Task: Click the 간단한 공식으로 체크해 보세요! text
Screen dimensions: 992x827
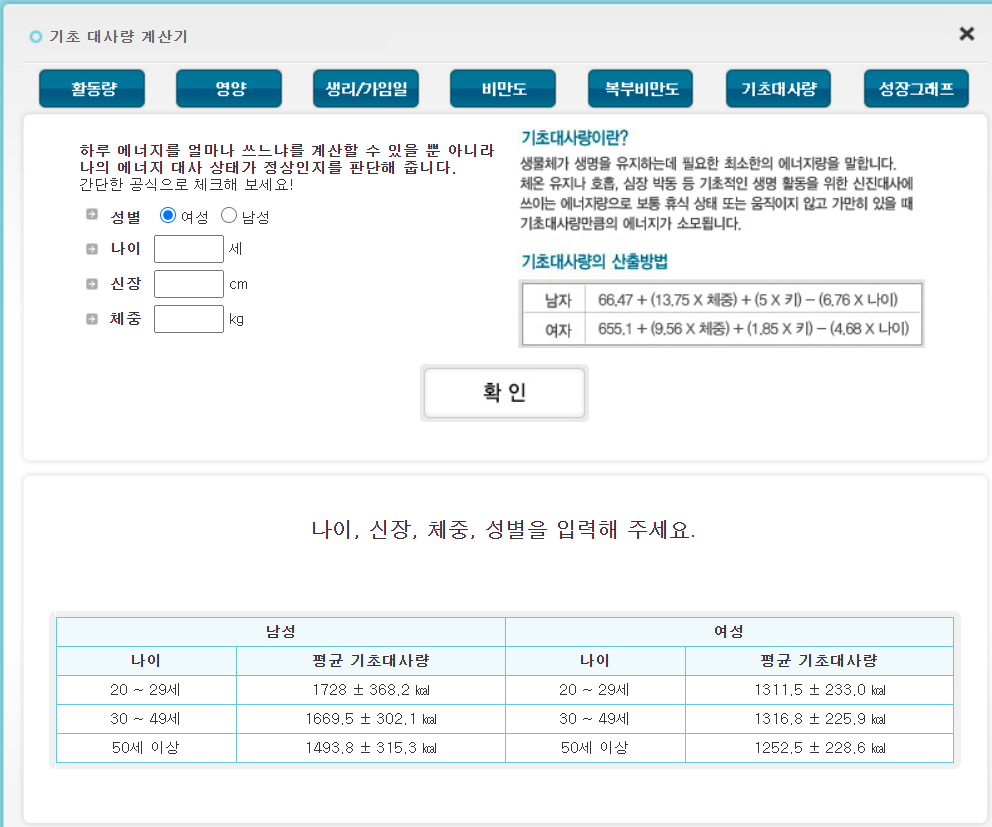Action: [186, 185]
